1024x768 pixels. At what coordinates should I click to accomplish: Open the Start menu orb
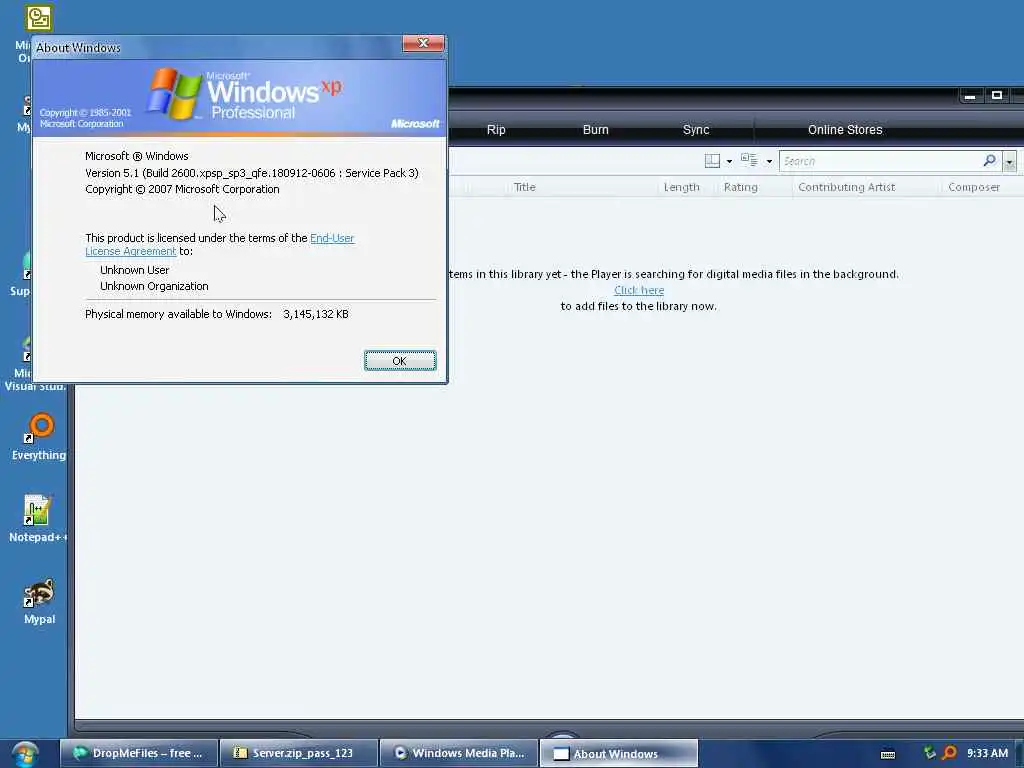click(x=25, y=754)
